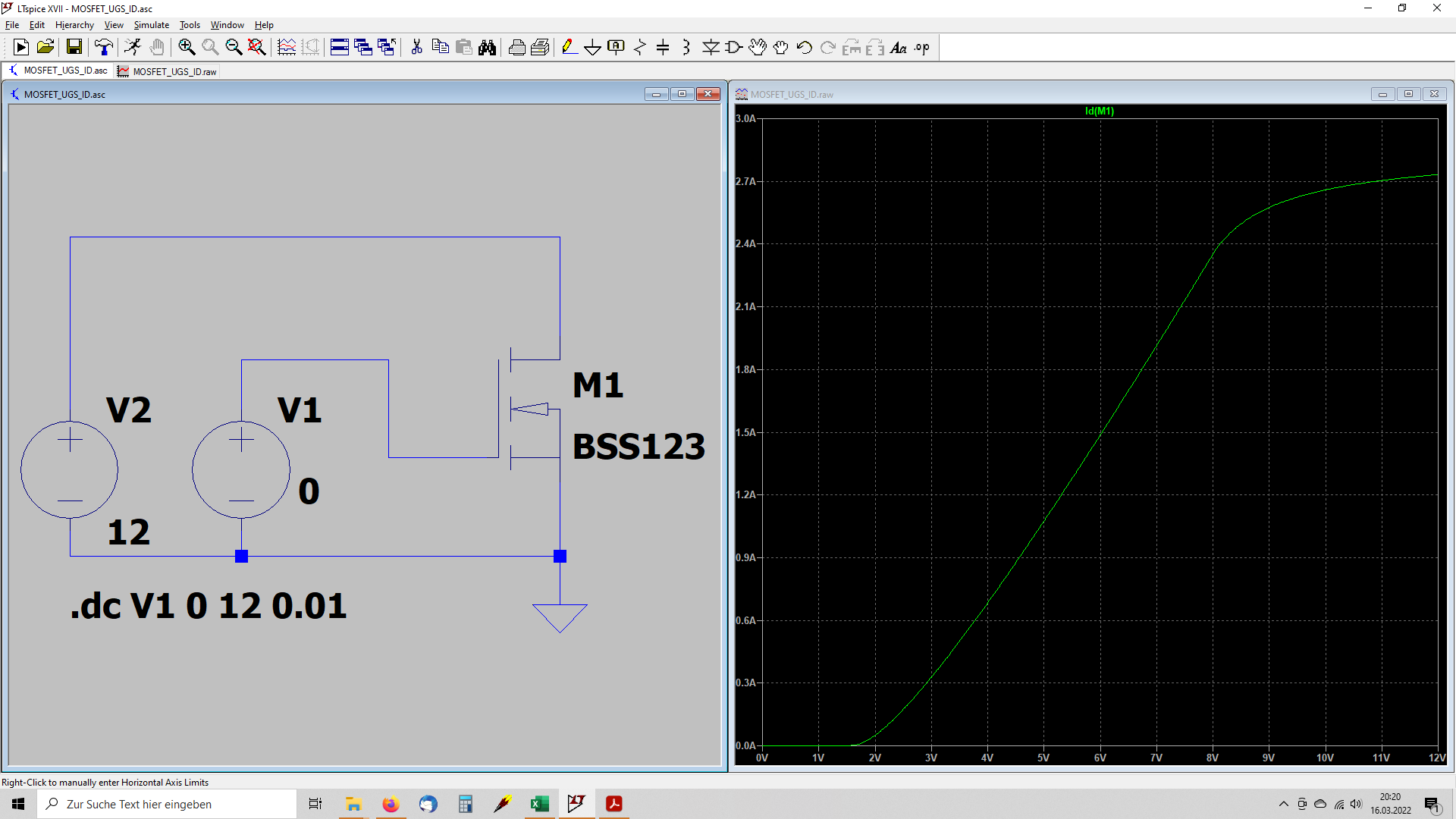Select the Draw Wire pencil tool
Screen dimensions: 1456x819
click(x=570, y=47)
